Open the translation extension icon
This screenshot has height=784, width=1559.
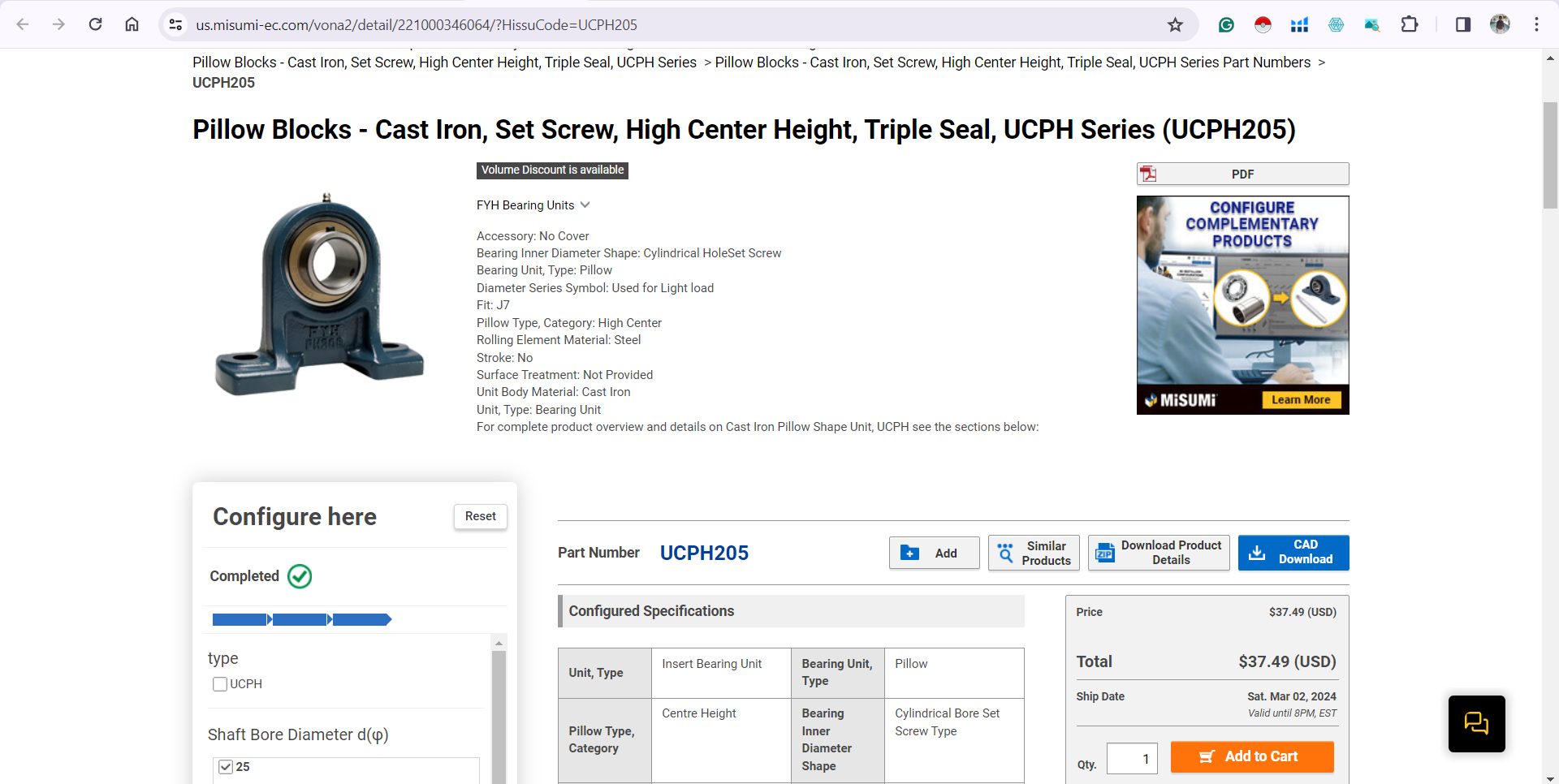(x=1372, y=24)
